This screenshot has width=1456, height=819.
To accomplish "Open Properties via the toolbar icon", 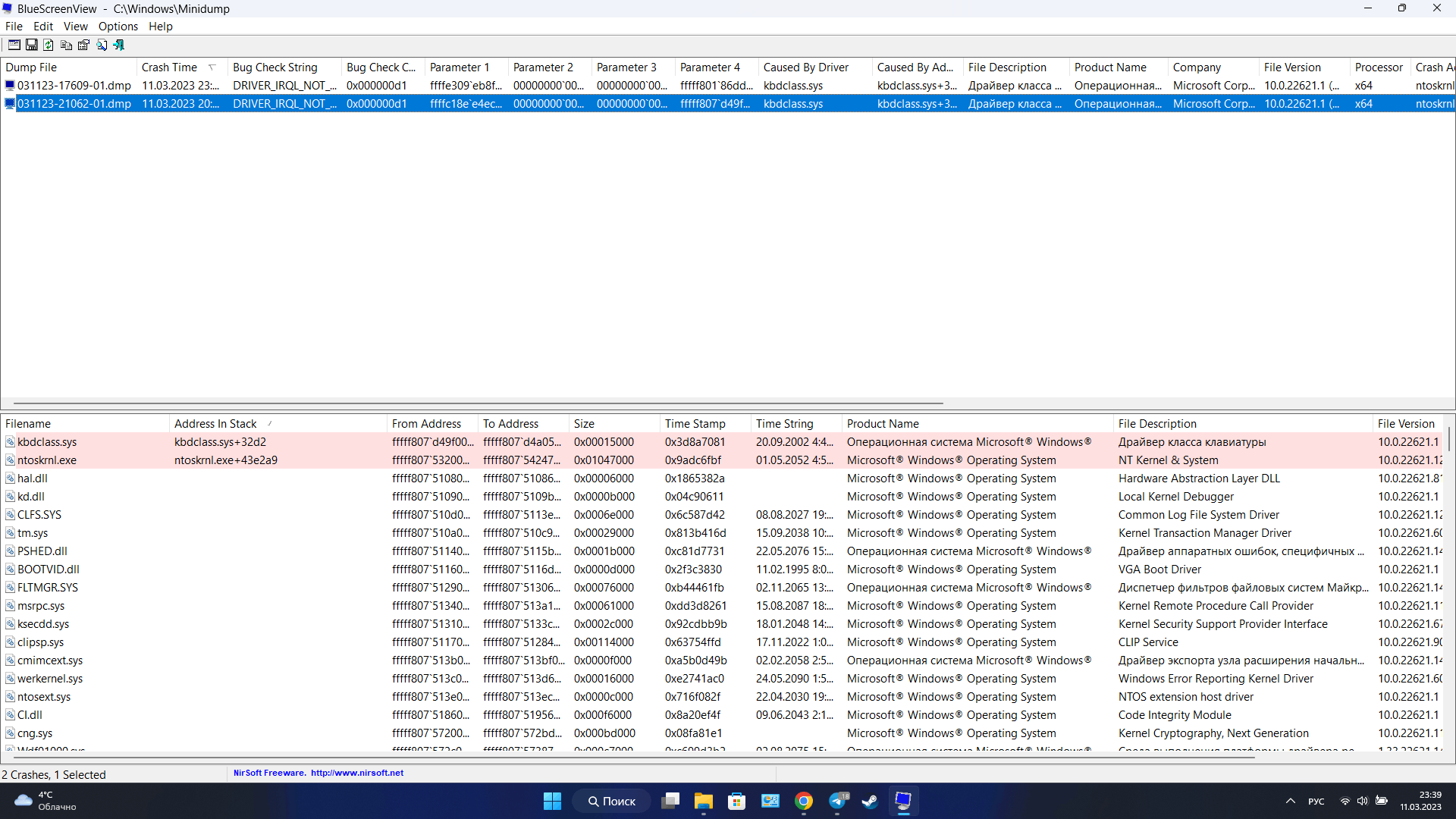I will click(84, 45).
